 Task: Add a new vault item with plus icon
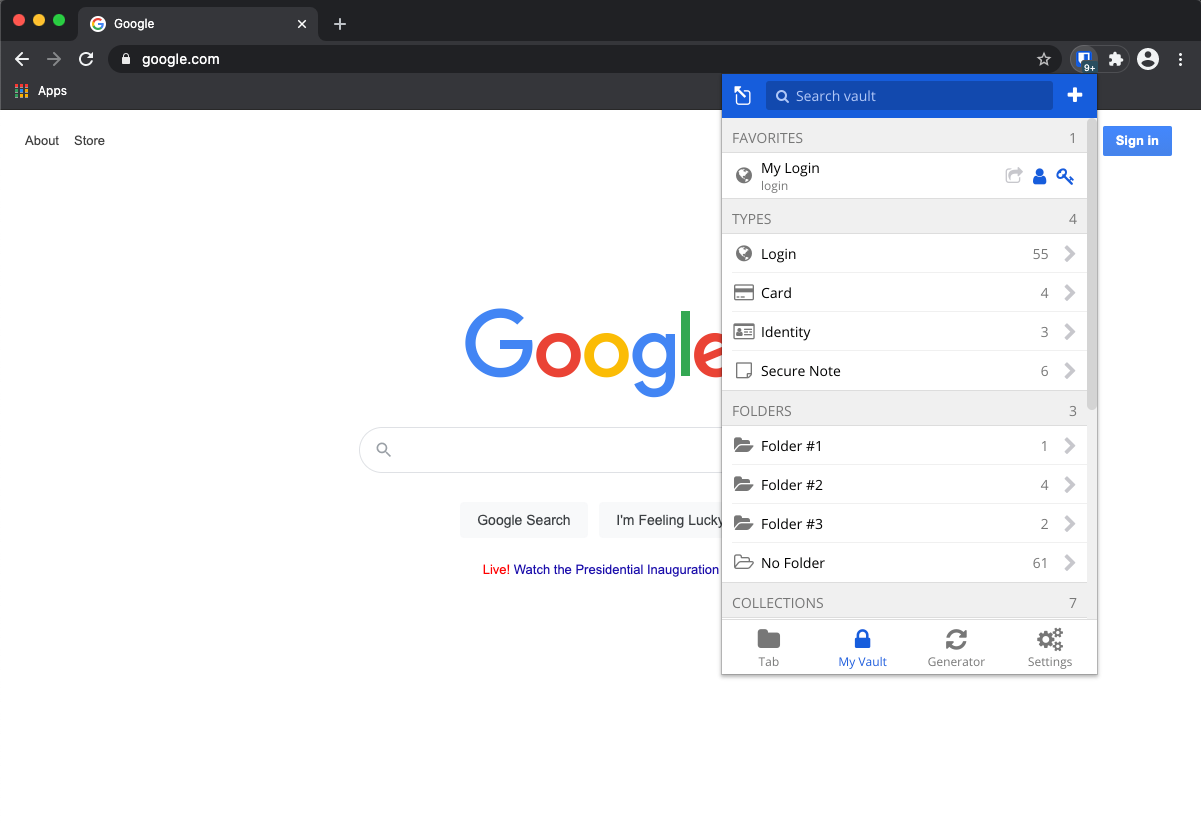(x=1075, y=95)
